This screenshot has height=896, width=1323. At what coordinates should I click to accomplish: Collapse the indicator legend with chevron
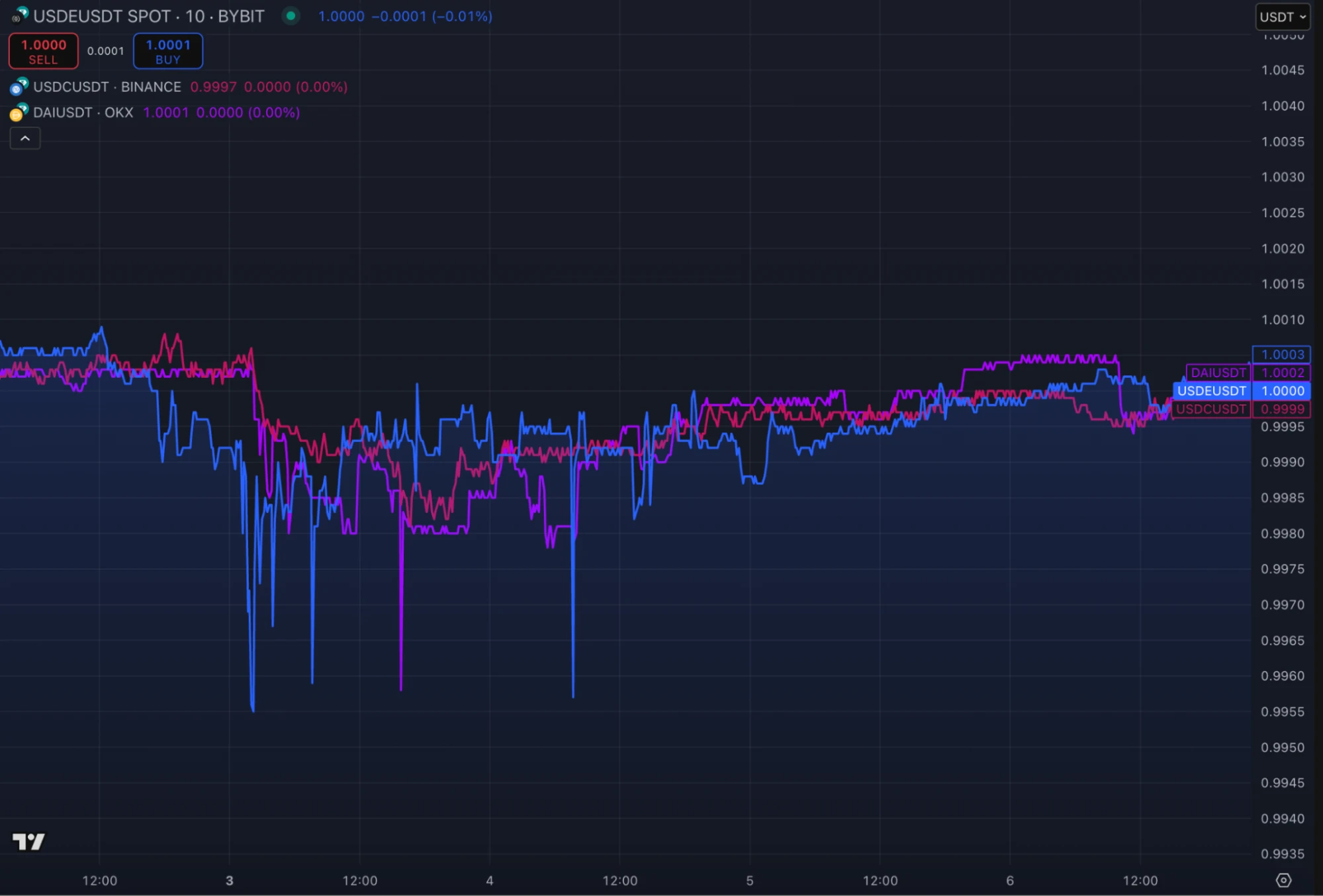(25, 138)
